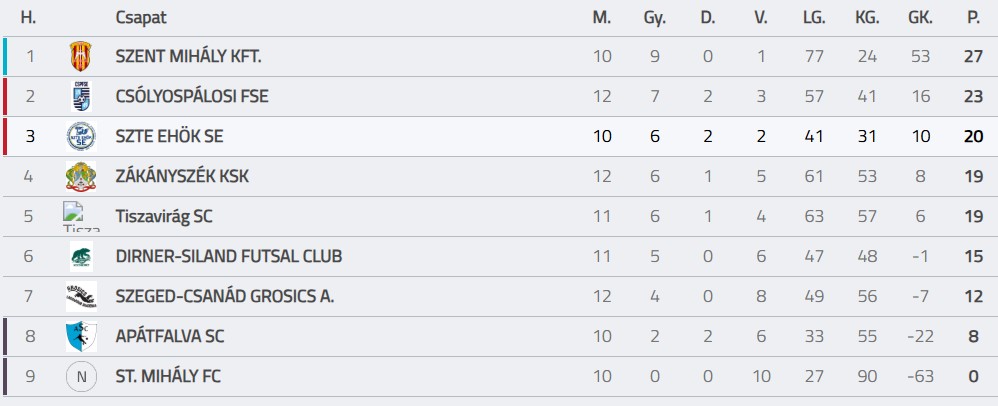Click the H. rank column header
The width and height of the screenshot is (998, 406).
(x=28, y=18)
